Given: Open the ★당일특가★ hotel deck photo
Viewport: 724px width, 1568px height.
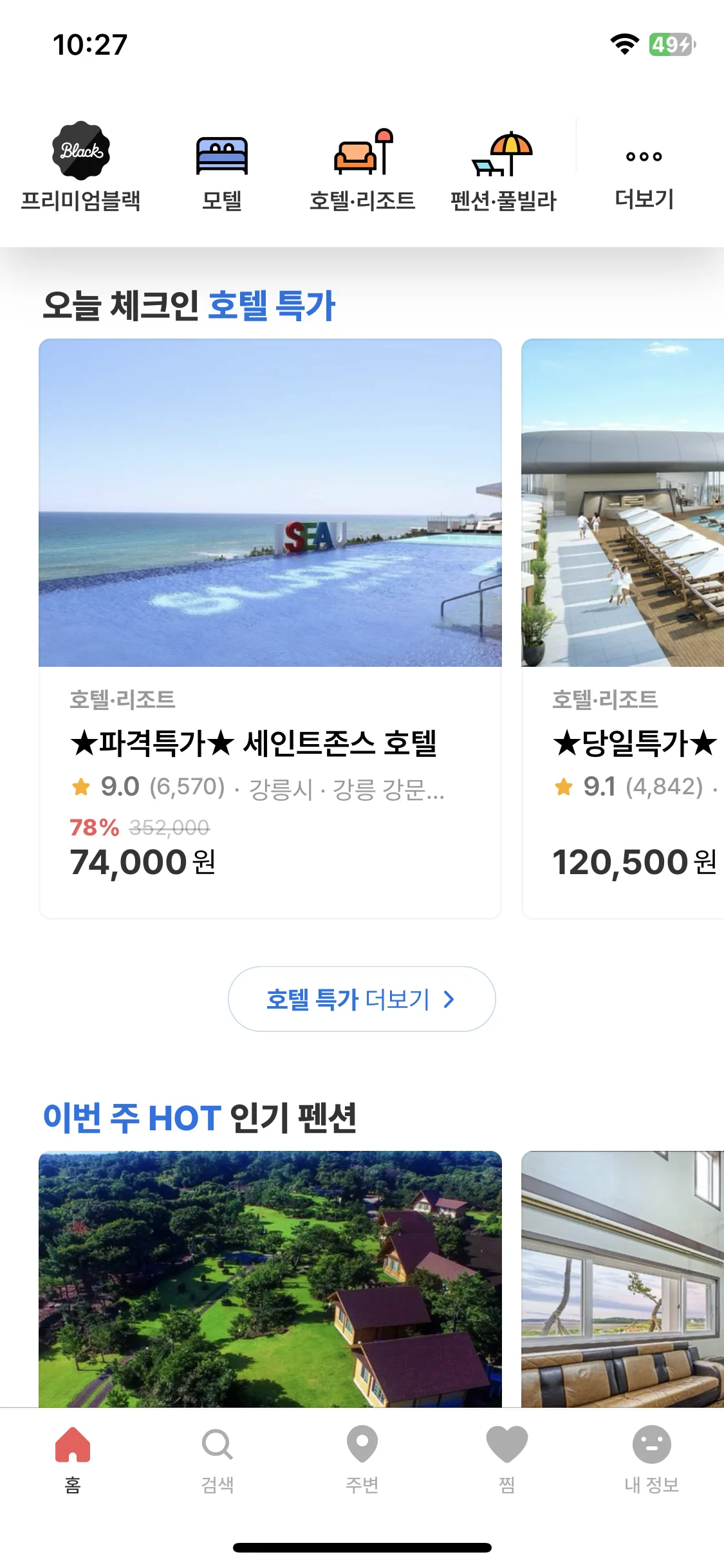Looking at the screenshot, I should 623,503.
